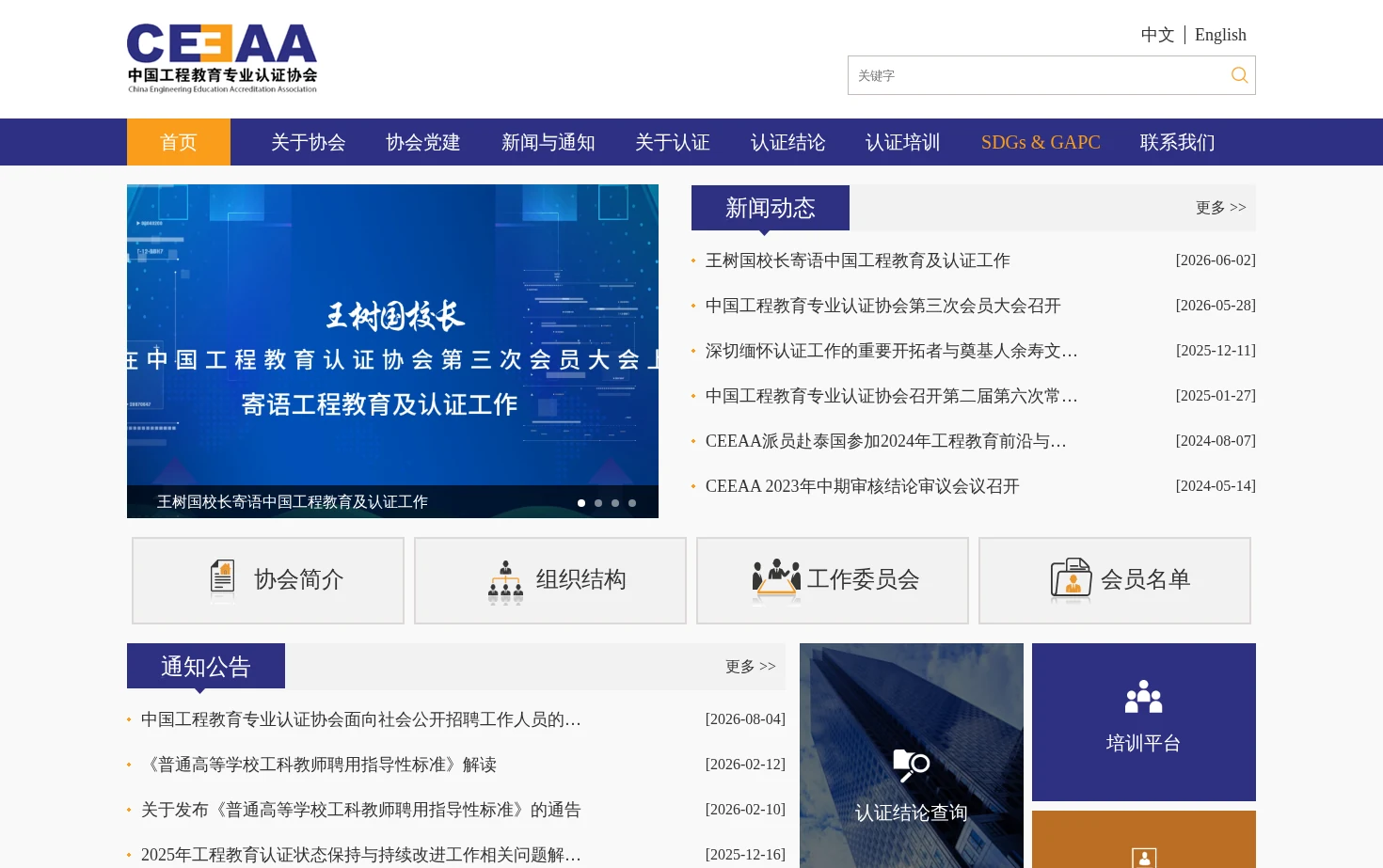Screen dimensions: 1383x868
Task: Click the date [2024-08-07]
Action: click(x=1216, y=441)
